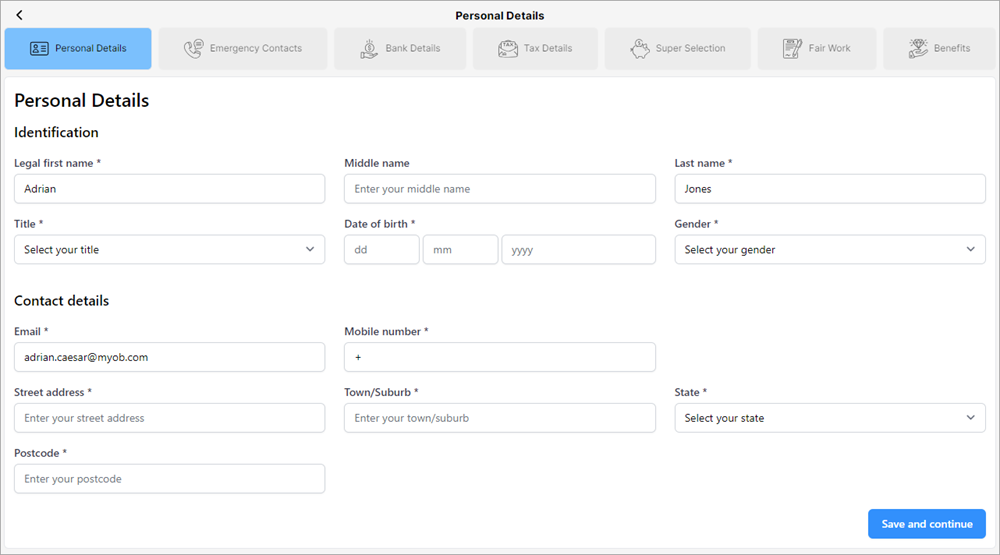This screenshot has width=1000, height=555.
Task: Open the State selection dropdown
Action: click(x=830, y=418)
